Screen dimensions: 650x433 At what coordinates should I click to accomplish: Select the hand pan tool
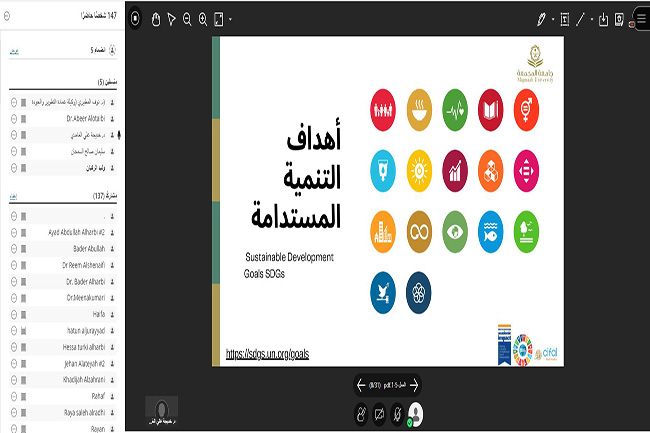(156, 19)
